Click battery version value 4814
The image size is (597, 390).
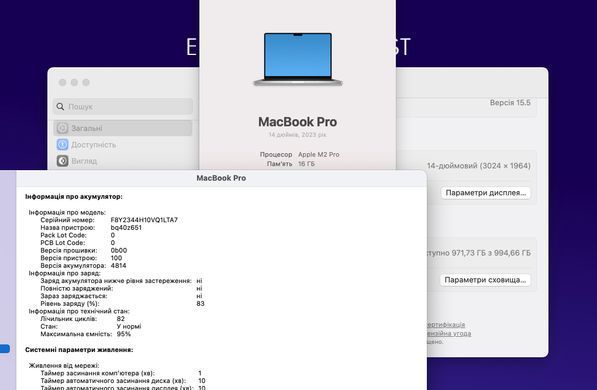(x=118, y=265)
